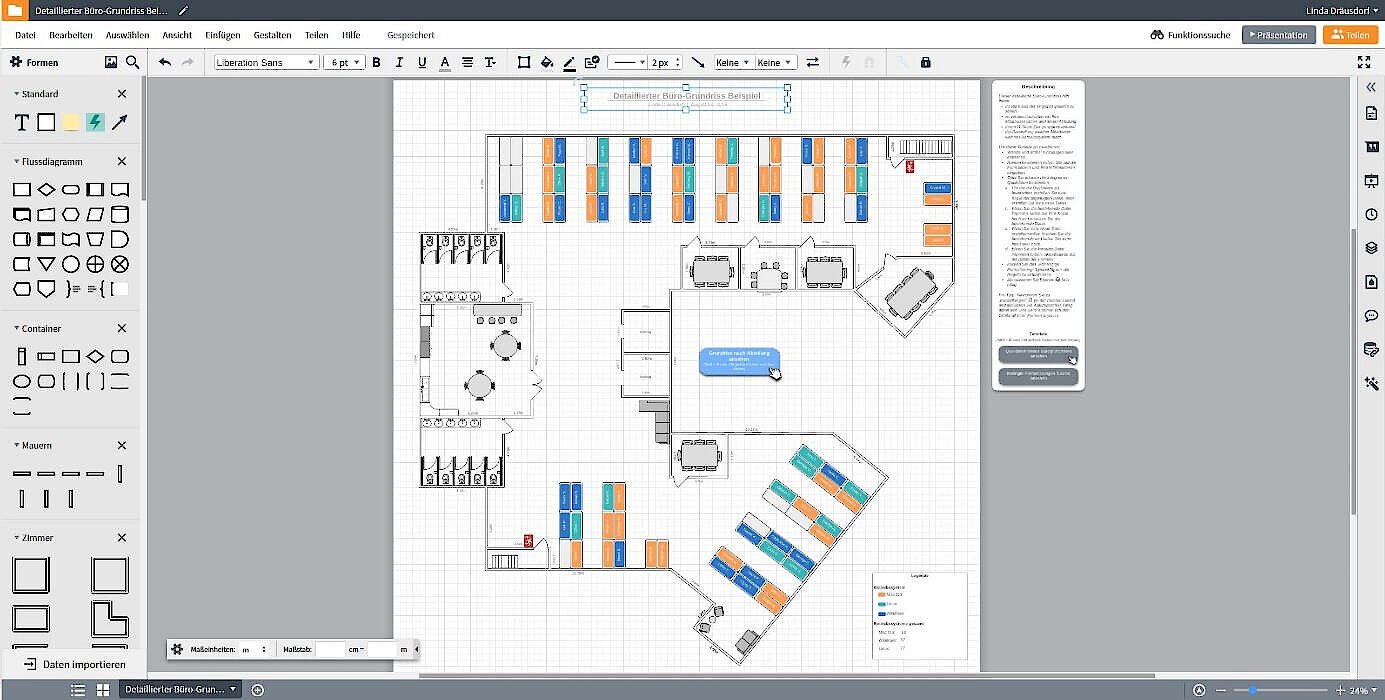Open the Ansicht menu
This screenshot has height=700, width=1385.
pos(177,33)
